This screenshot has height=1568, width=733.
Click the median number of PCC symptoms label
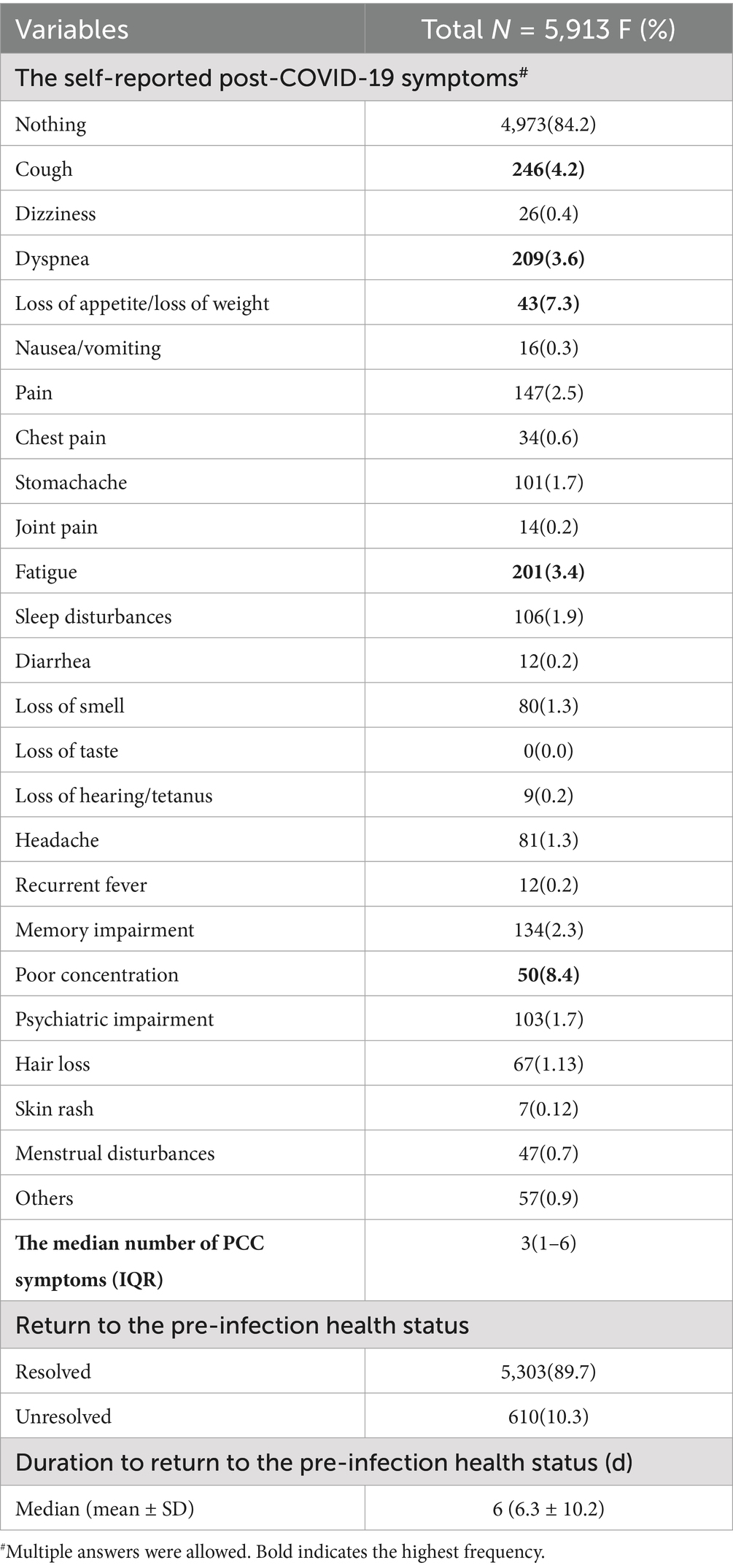coord(139,1260)
